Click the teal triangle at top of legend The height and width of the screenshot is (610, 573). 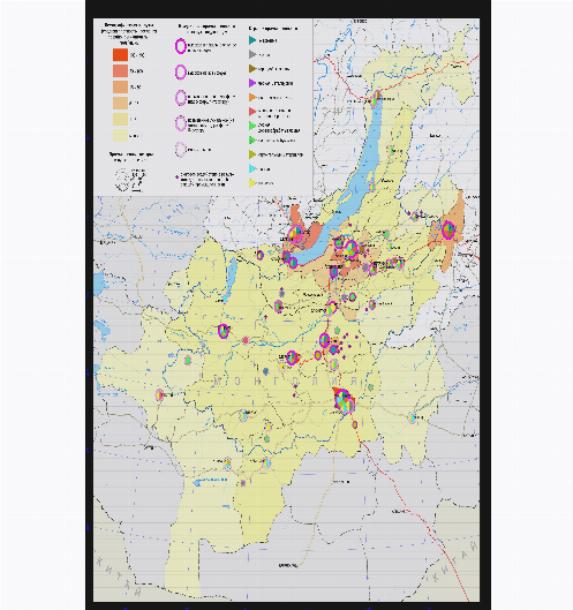[252, 40]
